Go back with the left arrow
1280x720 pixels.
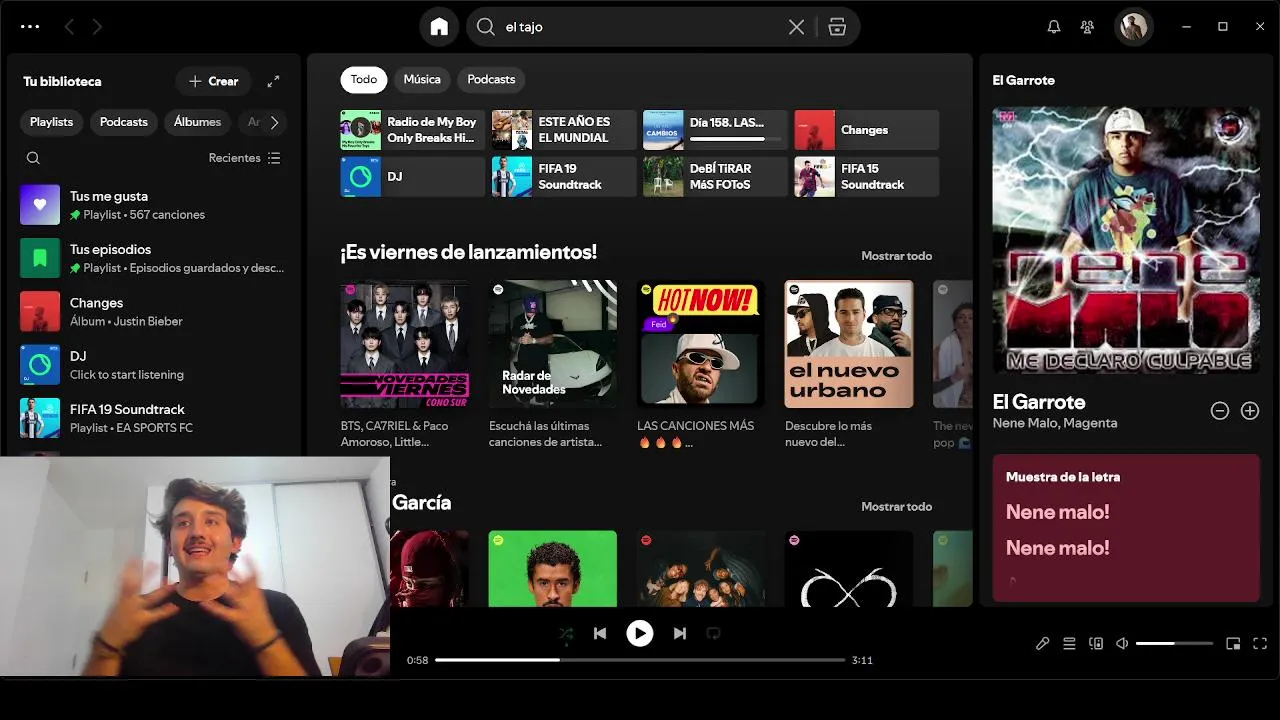[x=69, y=27]
